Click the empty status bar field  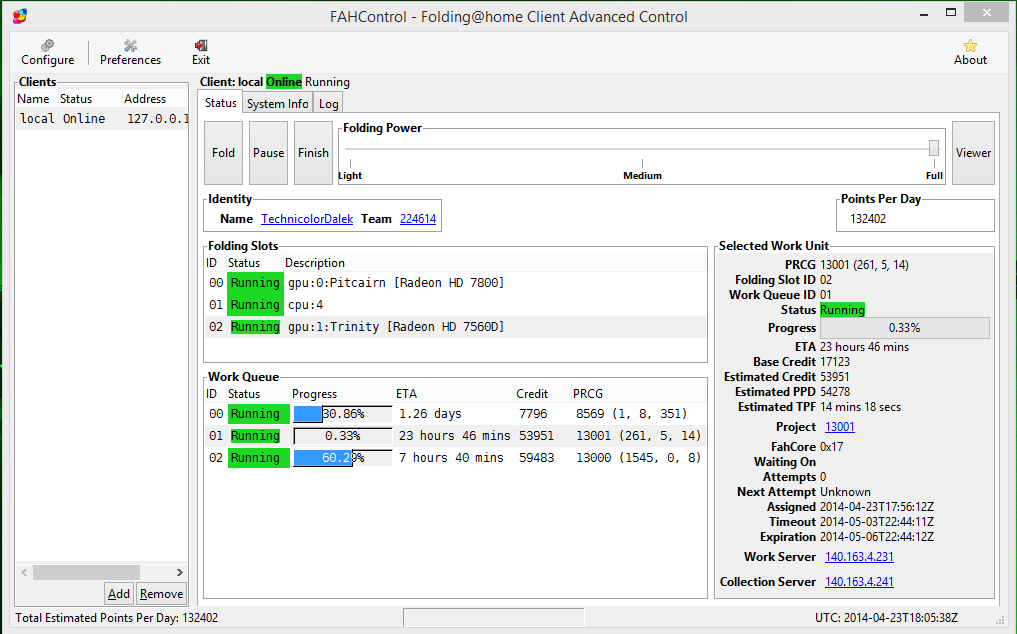494,618
